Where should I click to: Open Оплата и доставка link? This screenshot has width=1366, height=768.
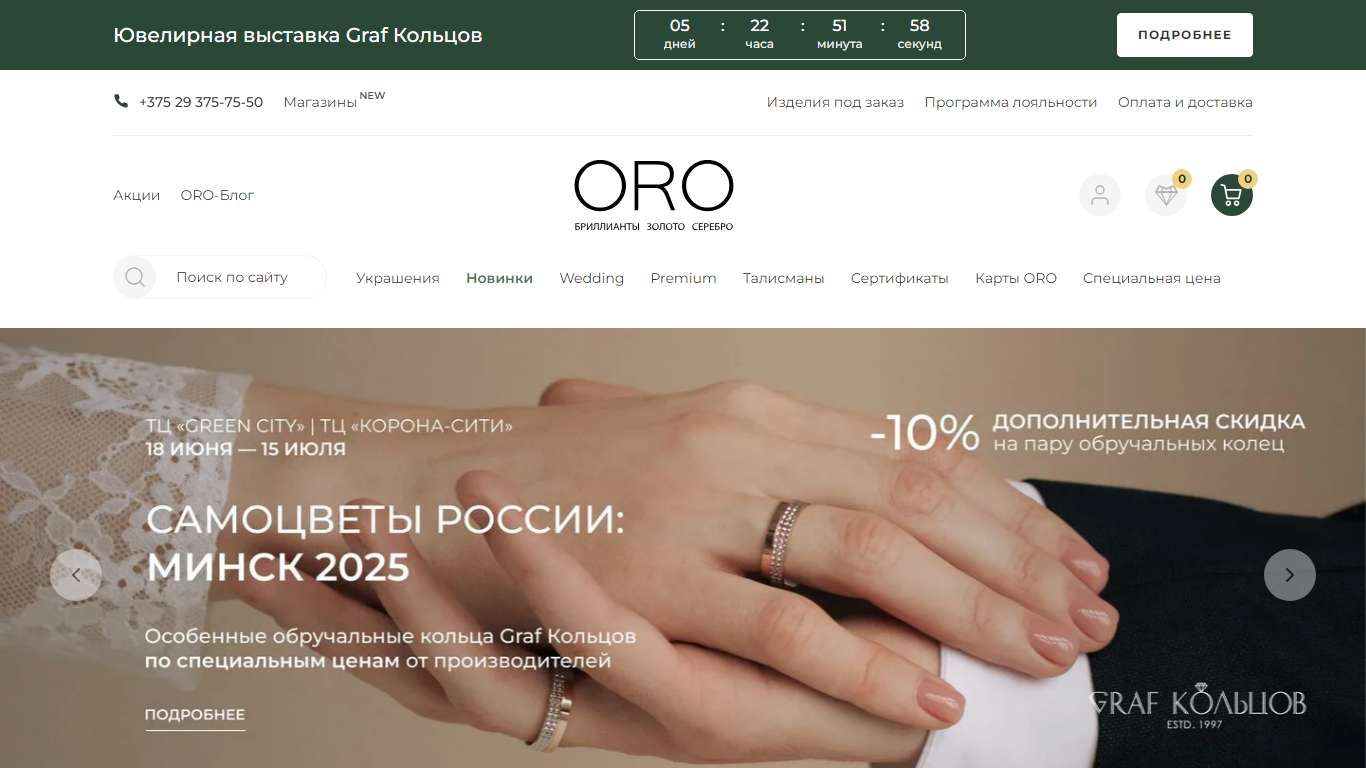coord(1185,102)
